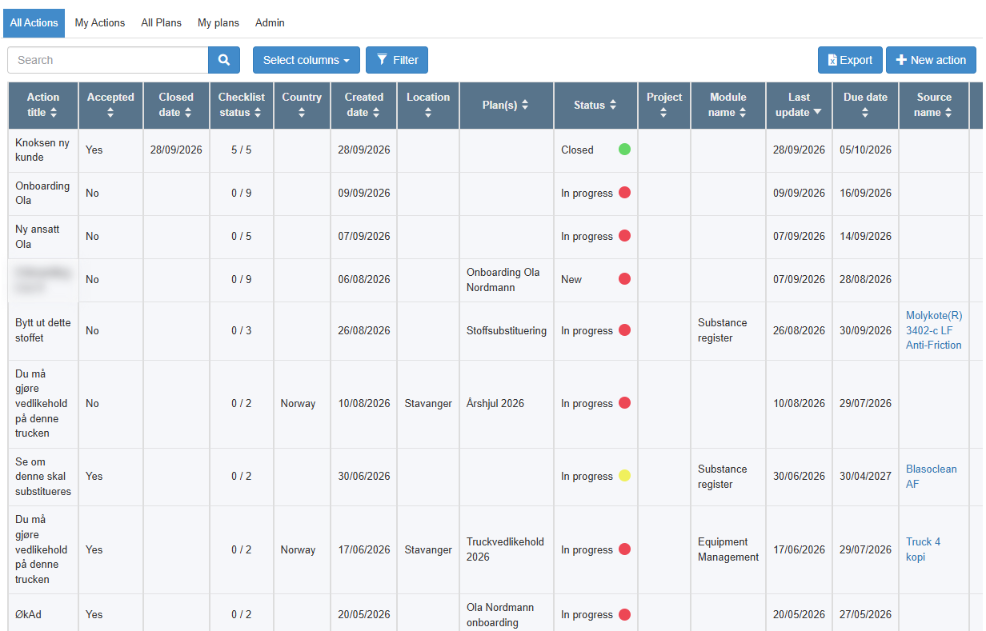Sort by the Project column
Image resolution: width=986 pixels, height=631 pixels.
pos(664,105)
